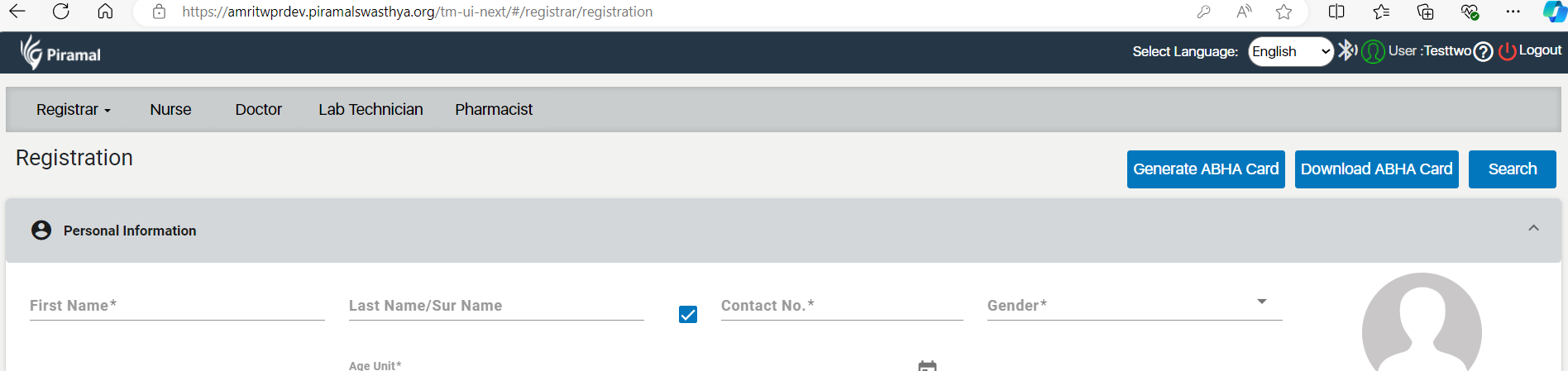Open browser split screen icon
This screenshot has height=371, width=1568.
(1336, 12)
